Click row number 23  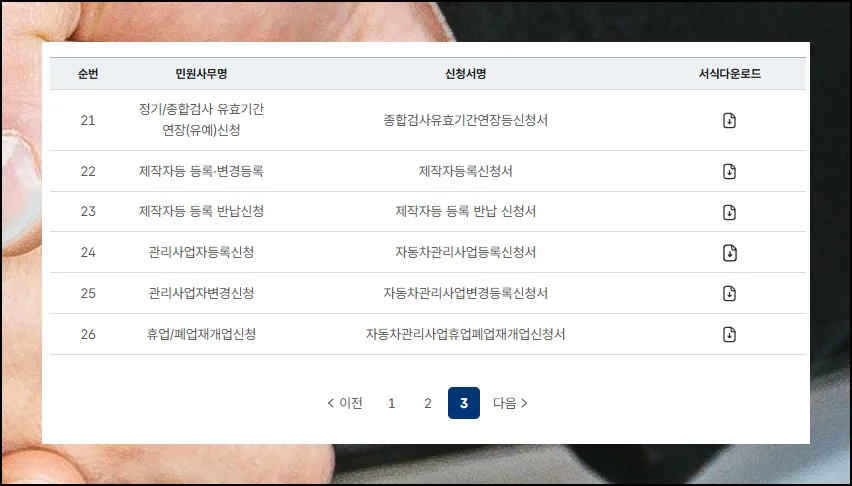88,211
